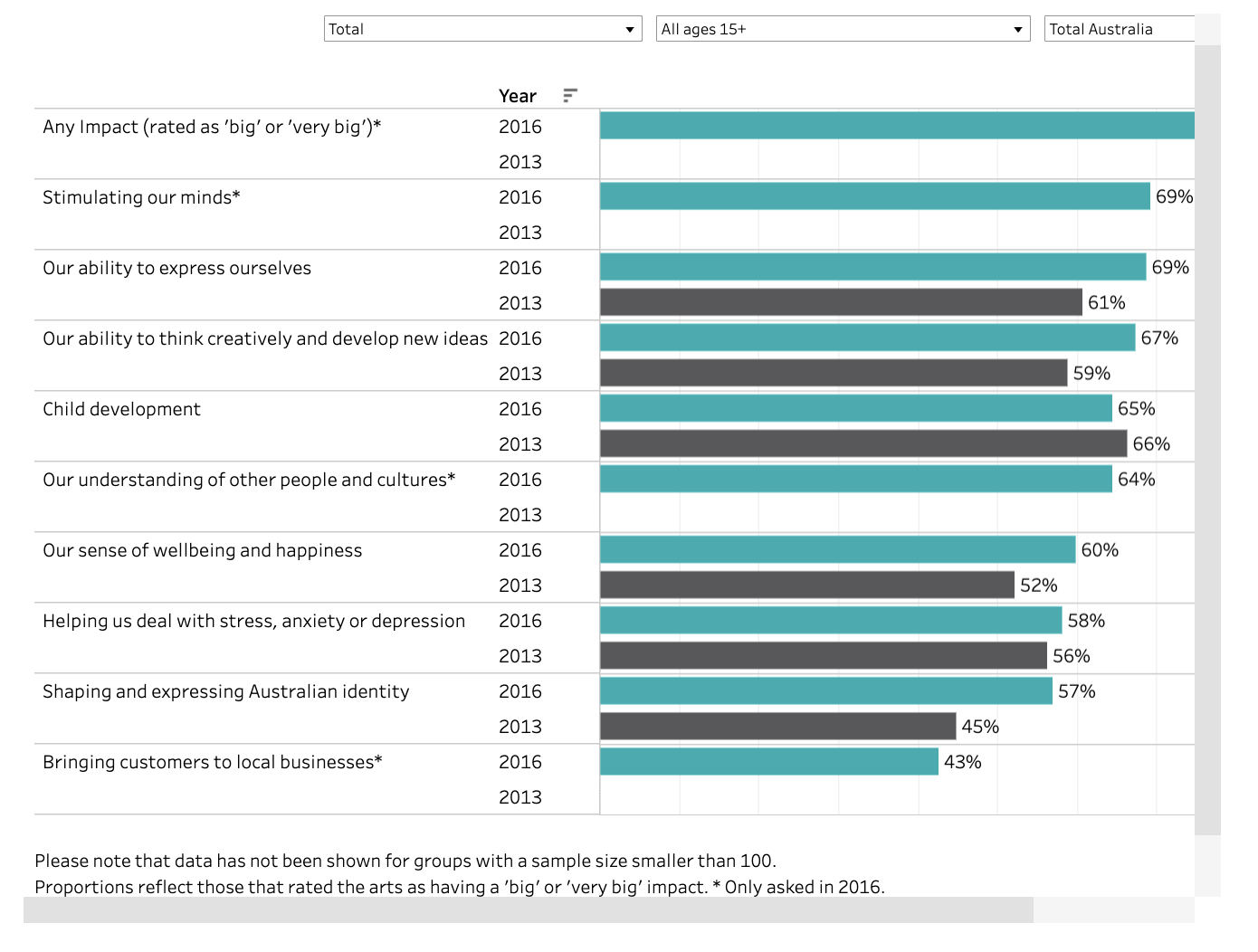
Task: Select the Shaping and expressing Australian identity label
Action: coord(225,691)
